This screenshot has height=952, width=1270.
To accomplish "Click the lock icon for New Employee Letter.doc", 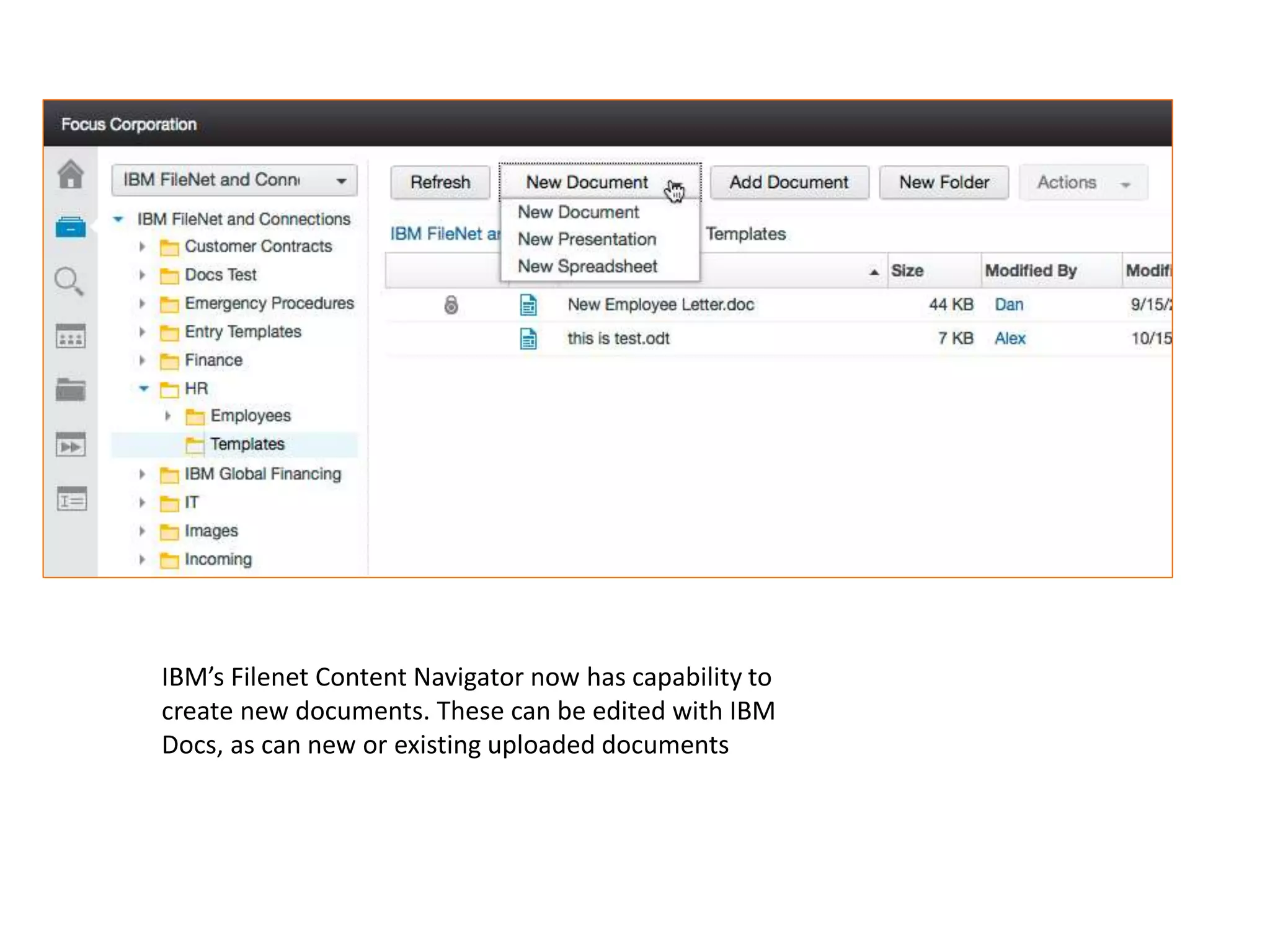I will [451, 304].
